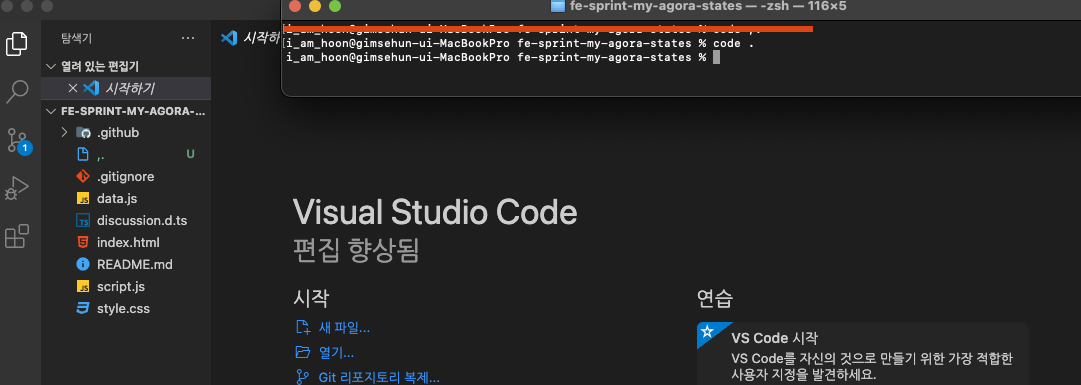Minimize the Terminal window with yellow button
This screenshot has width=1081, height=385.
[315, 6]
